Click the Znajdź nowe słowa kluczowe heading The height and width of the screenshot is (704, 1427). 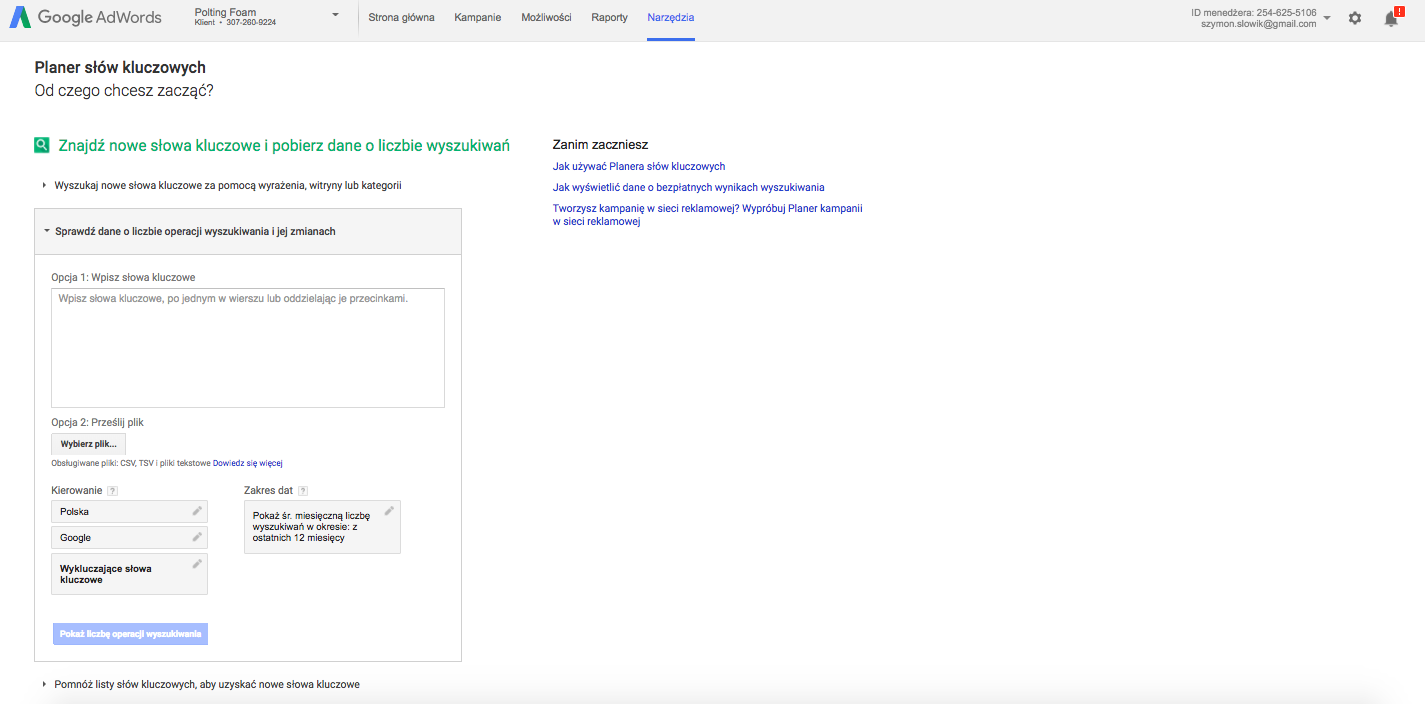(x=284, y=145)
